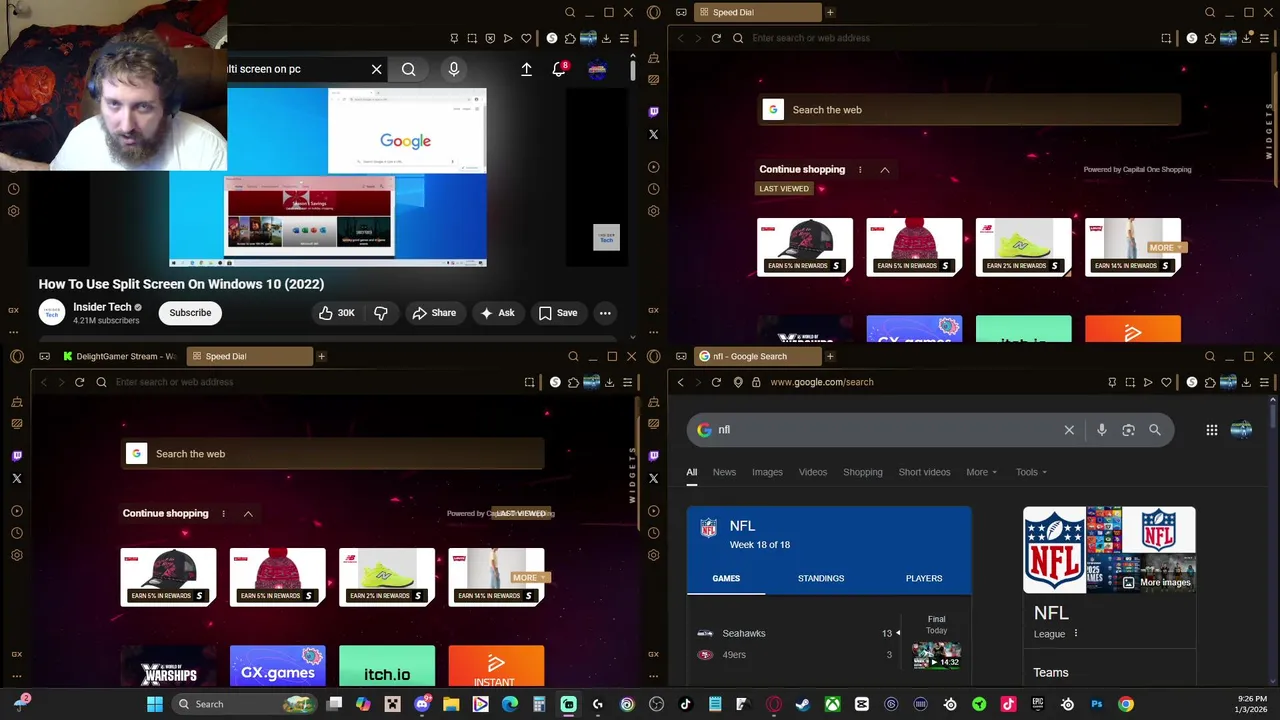Search by voice in Google
The image size is (1280, 720).
pos(1101,430)
